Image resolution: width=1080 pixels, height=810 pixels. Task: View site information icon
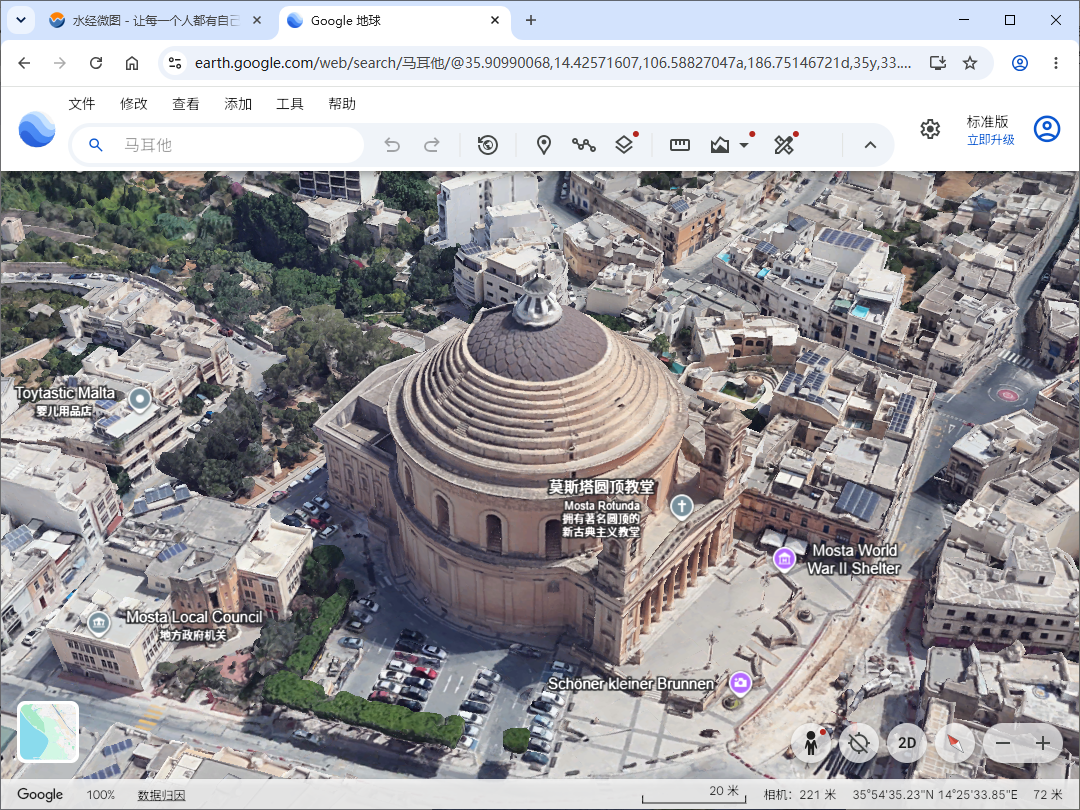175,63
